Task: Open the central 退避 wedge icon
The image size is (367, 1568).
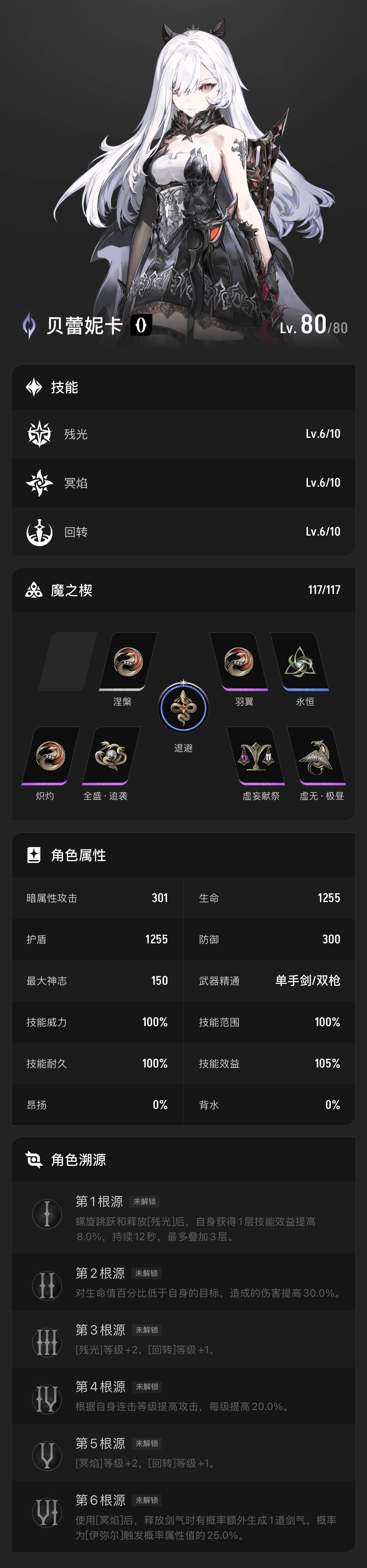Action: tap(183, 707)
